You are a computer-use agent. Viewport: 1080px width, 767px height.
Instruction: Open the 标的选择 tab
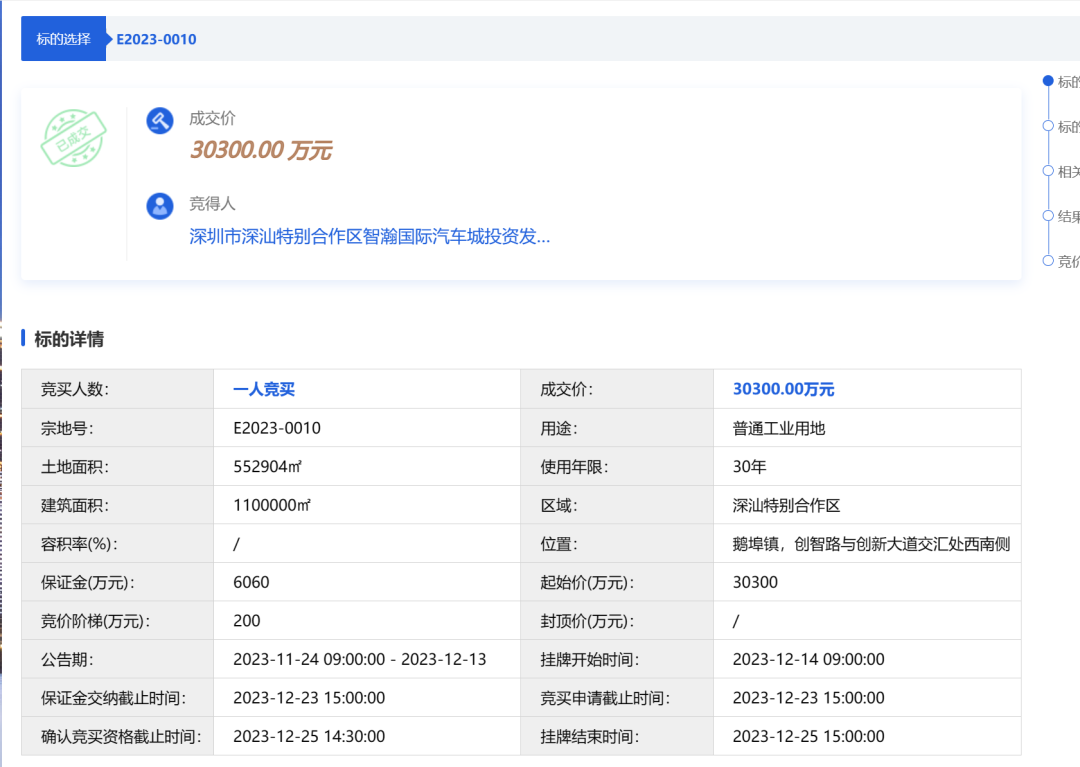click(x=63, y=39)
